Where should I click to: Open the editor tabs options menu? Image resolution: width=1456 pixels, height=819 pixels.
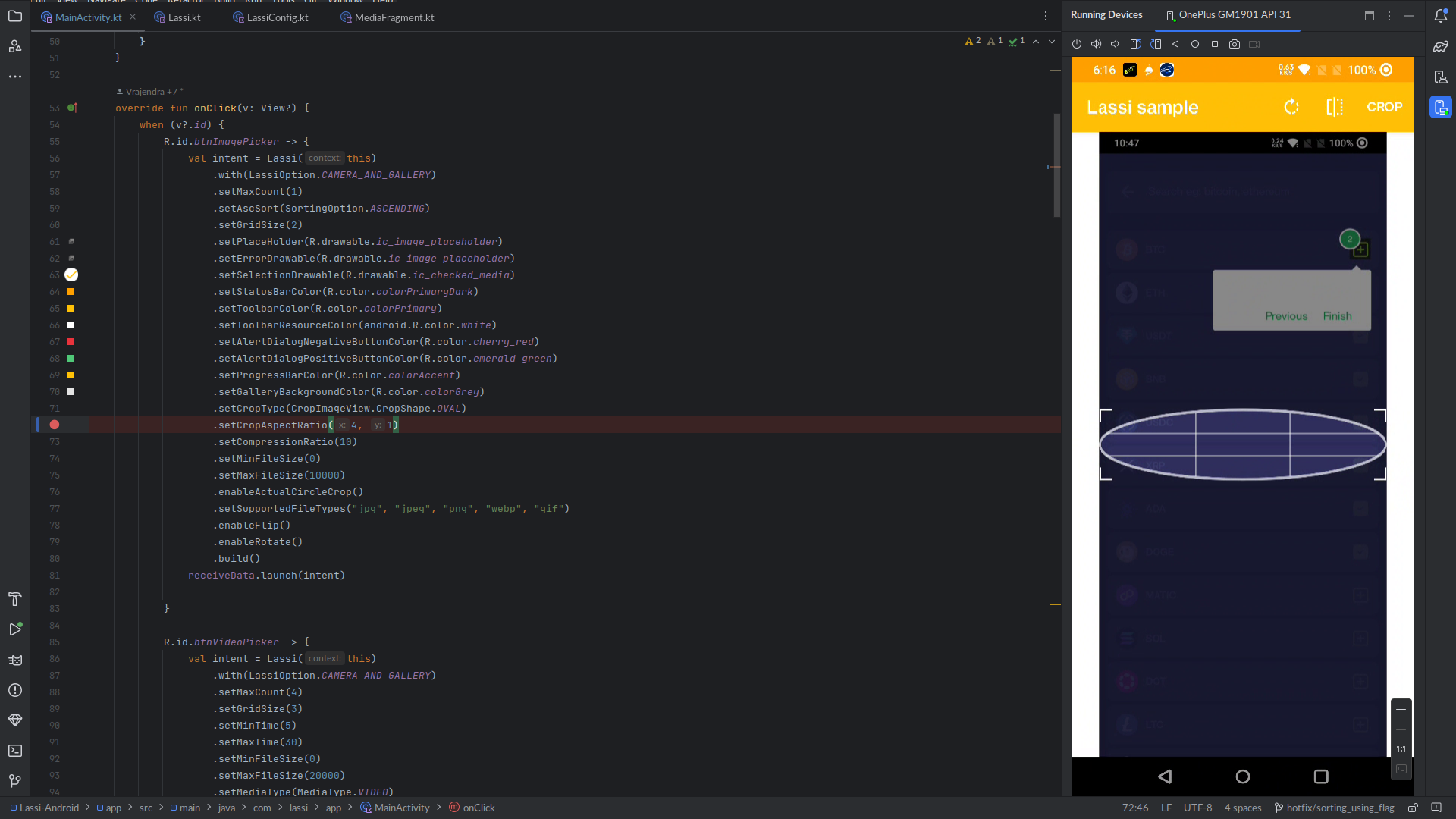1046,15
